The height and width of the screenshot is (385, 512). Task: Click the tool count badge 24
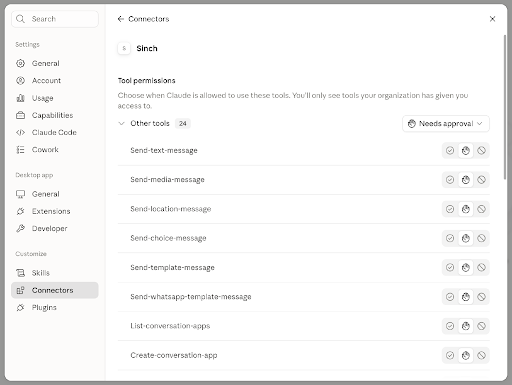[183, 124]
